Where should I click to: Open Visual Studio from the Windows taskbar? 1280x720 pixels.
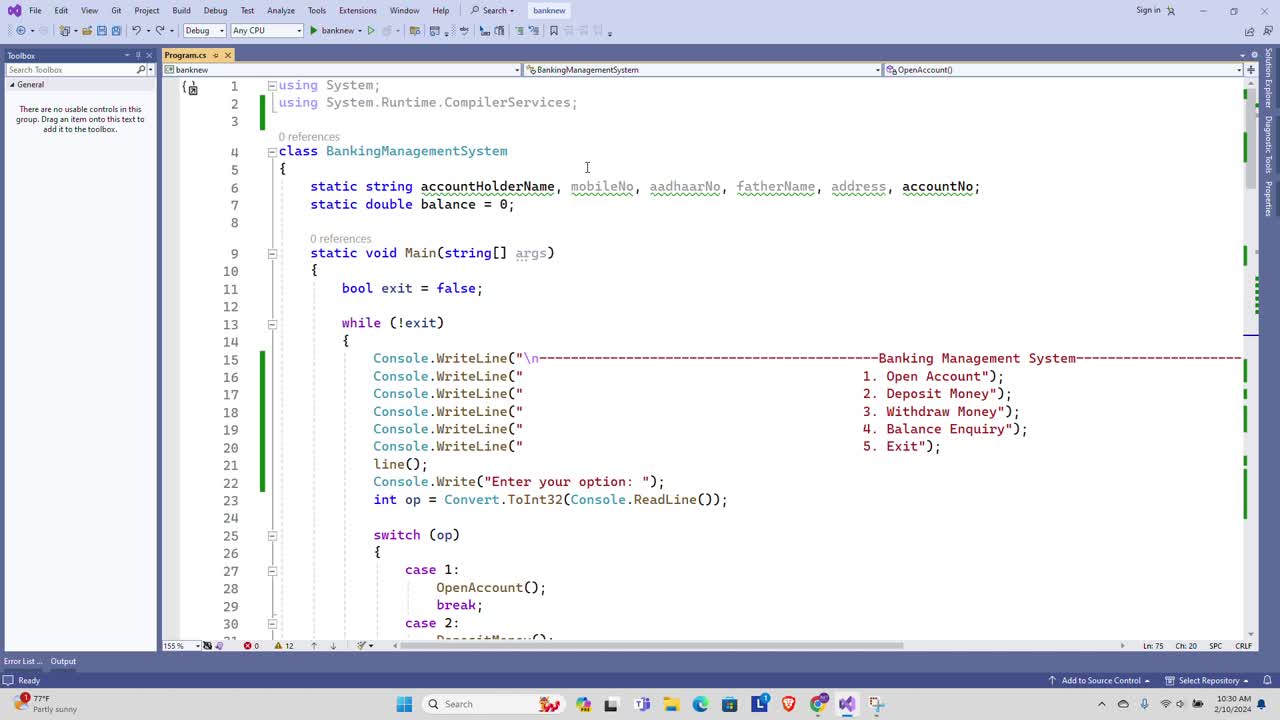point(847,704)
